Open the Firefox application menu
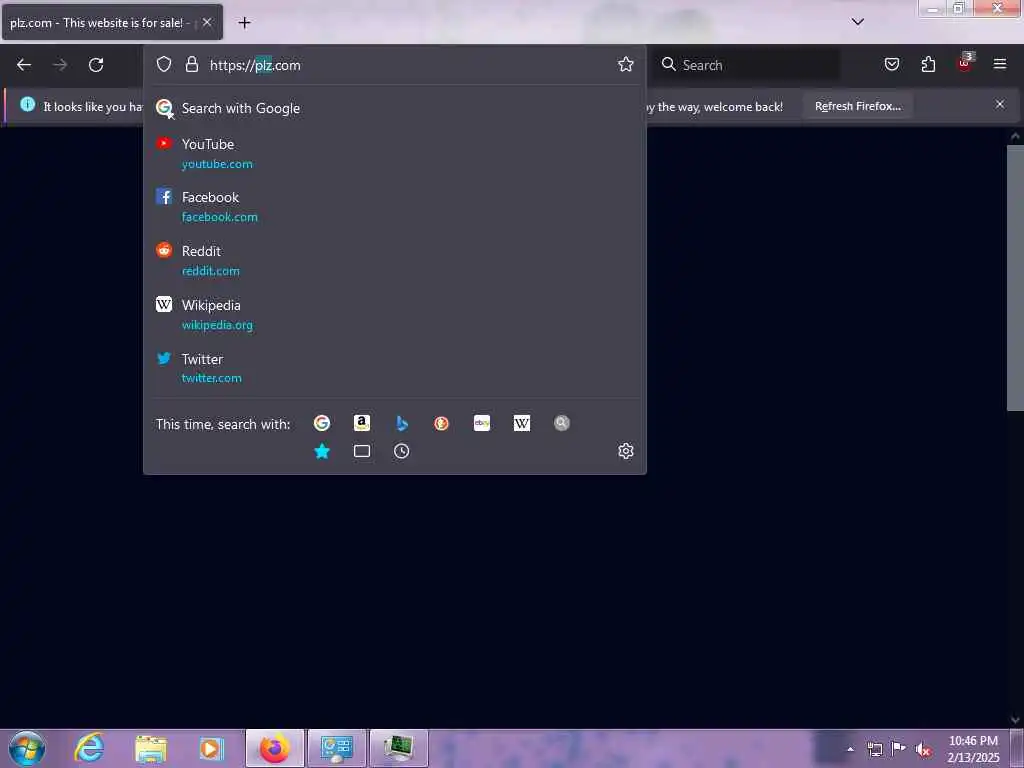Image resolution: width=1024 pixels, height=768 pixels. coord(999,64)
